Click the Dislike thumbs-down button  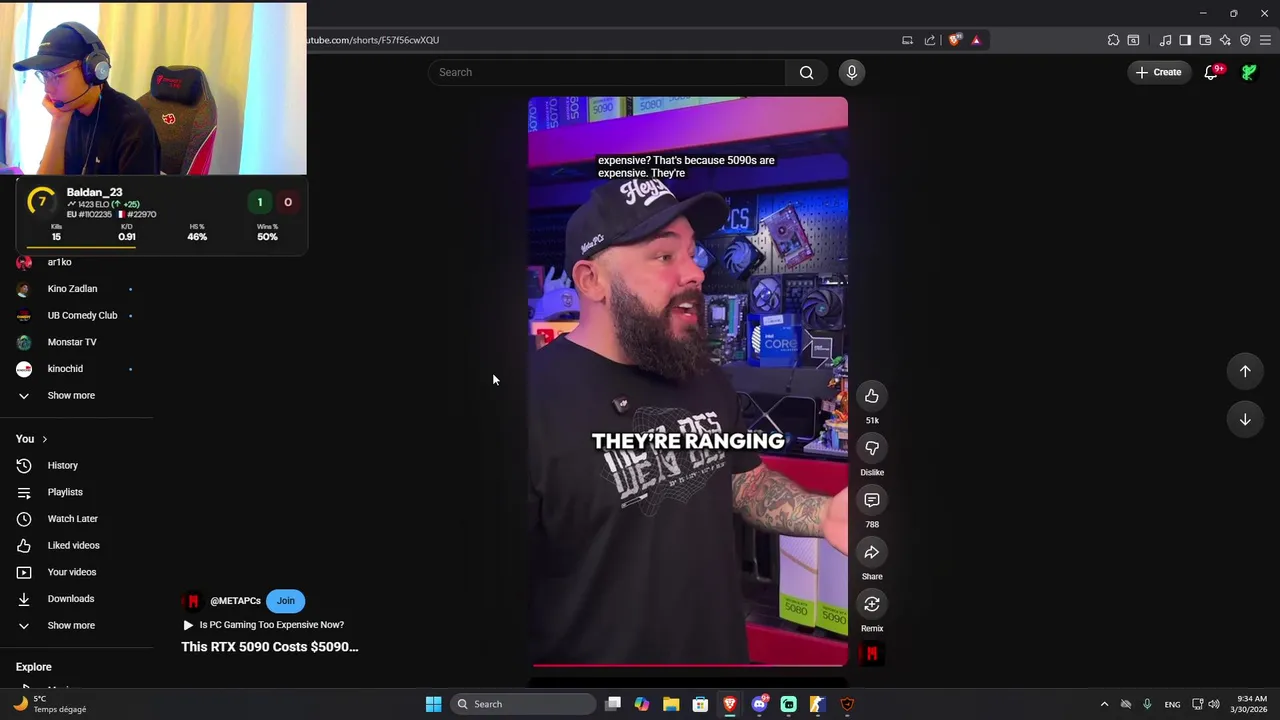pyautogui.click(x=872, y=448)
